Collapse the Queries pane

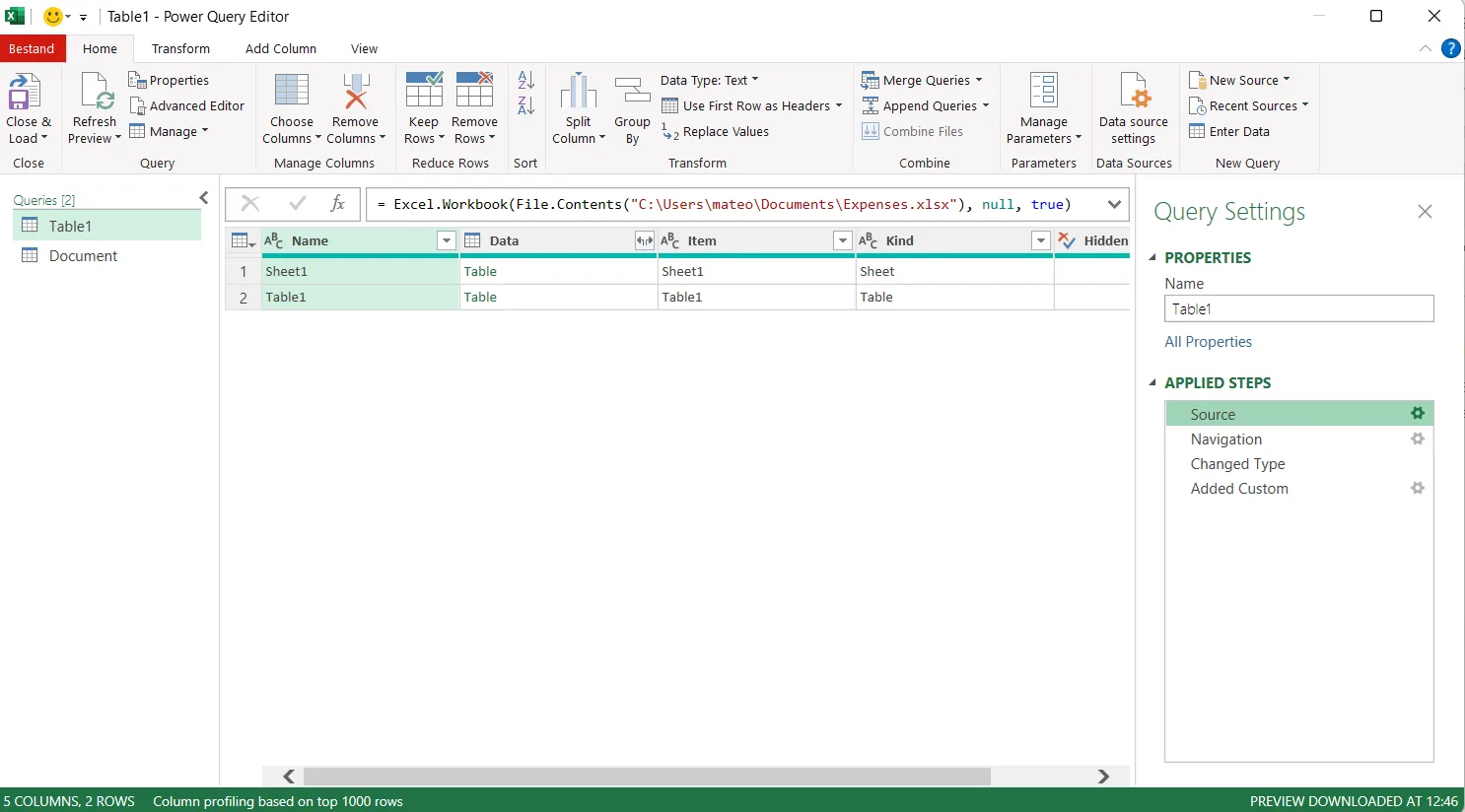coord(204,198)
